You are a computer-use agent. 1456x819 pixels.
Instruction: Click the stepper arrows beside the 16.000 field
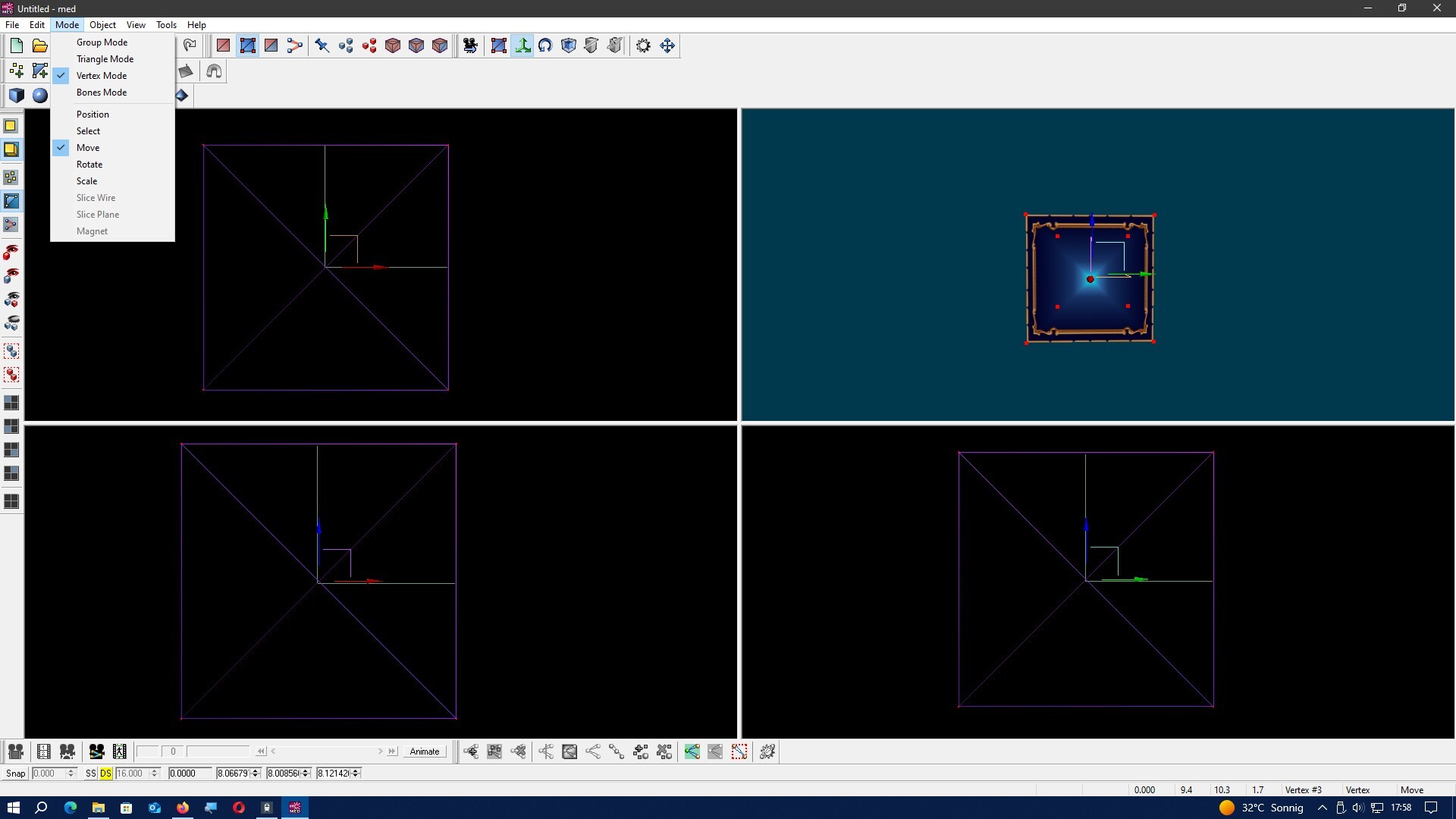(154, 773)
